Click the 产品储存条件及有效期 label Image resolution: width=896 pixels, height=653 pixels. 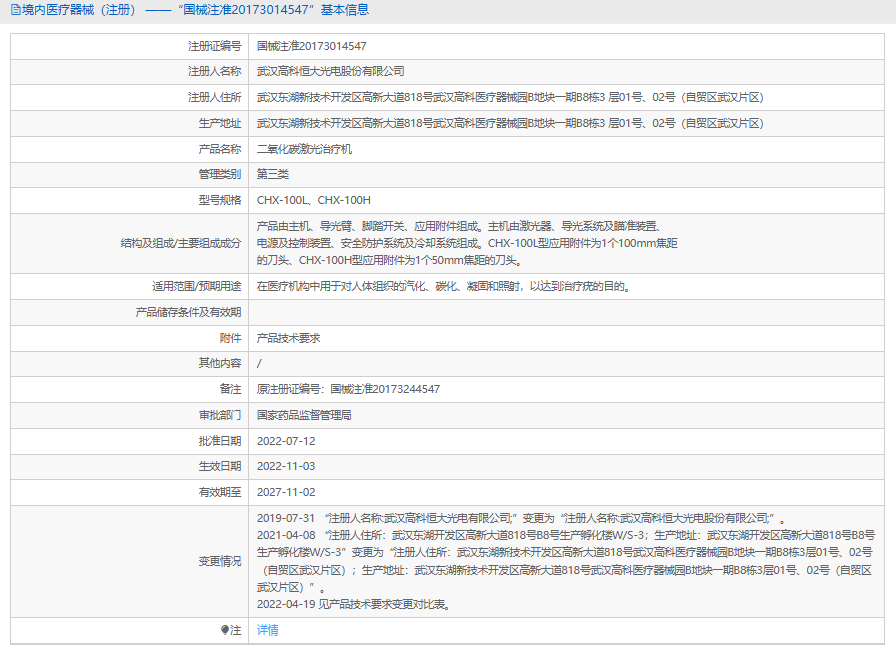tap(188, 312)
